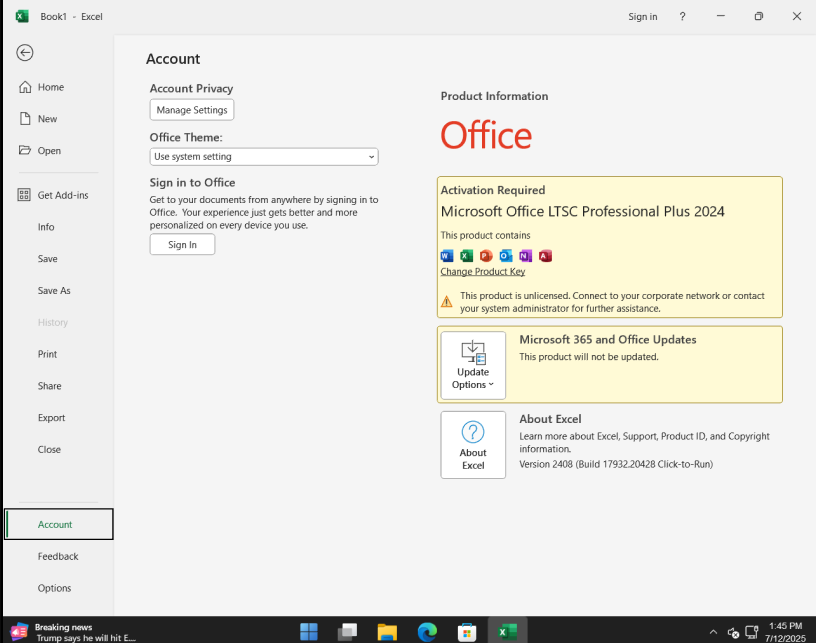The width and height of the screenshot is (816, 643).
Task: Open the Export page
Action: click(52, 417)
